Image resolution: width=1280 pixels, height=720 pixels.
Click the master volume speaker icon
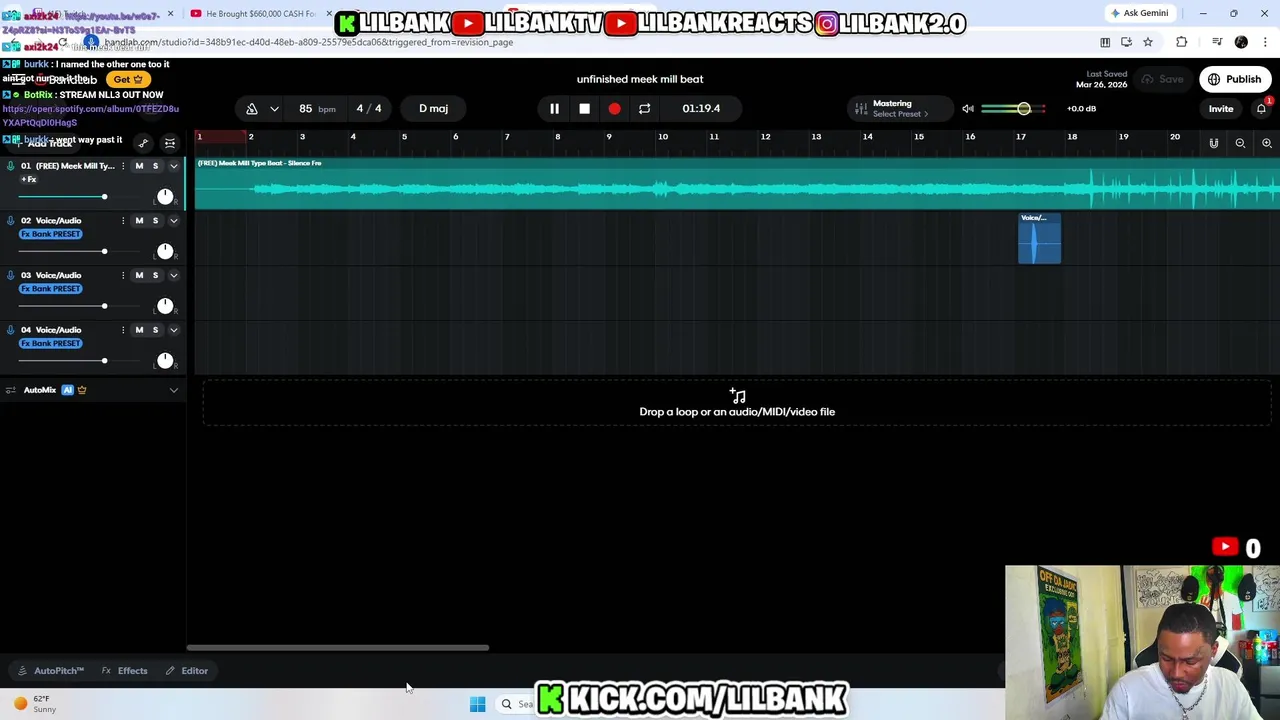(968, 108)
